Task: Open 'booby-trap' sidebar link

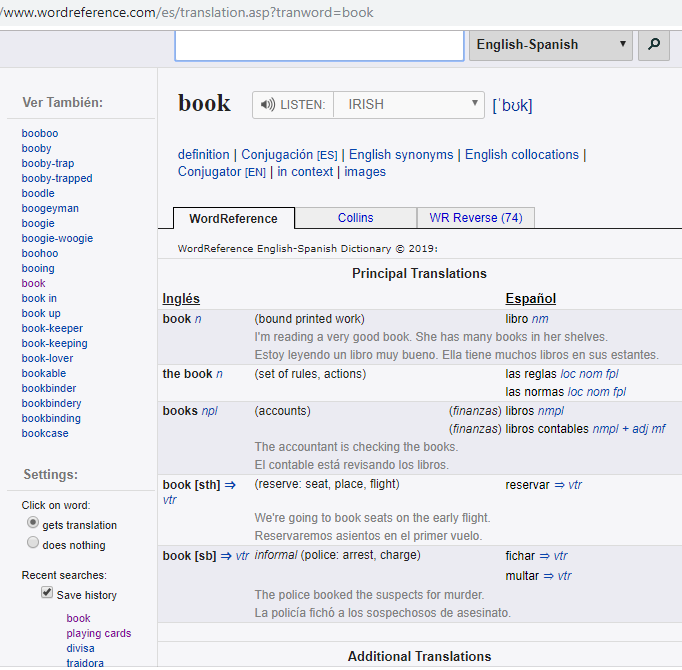Action: (x=48, y=163)
